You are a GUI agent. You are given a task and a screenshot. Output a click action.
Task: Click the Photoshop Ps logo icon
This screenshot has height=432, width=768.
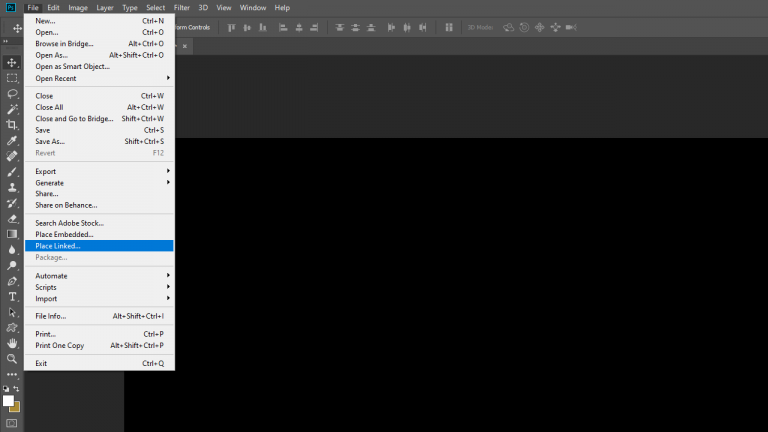click(x=10, y=7)
